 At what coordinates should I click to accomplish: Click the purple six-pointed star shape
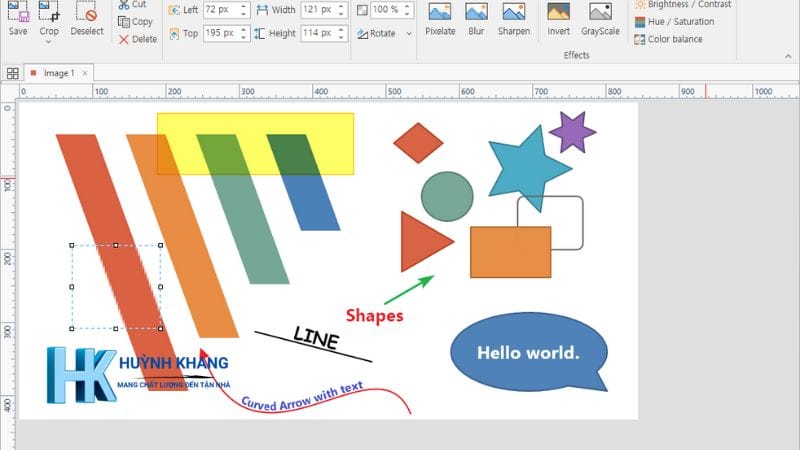pyautogui.click(x=572, y=132)
